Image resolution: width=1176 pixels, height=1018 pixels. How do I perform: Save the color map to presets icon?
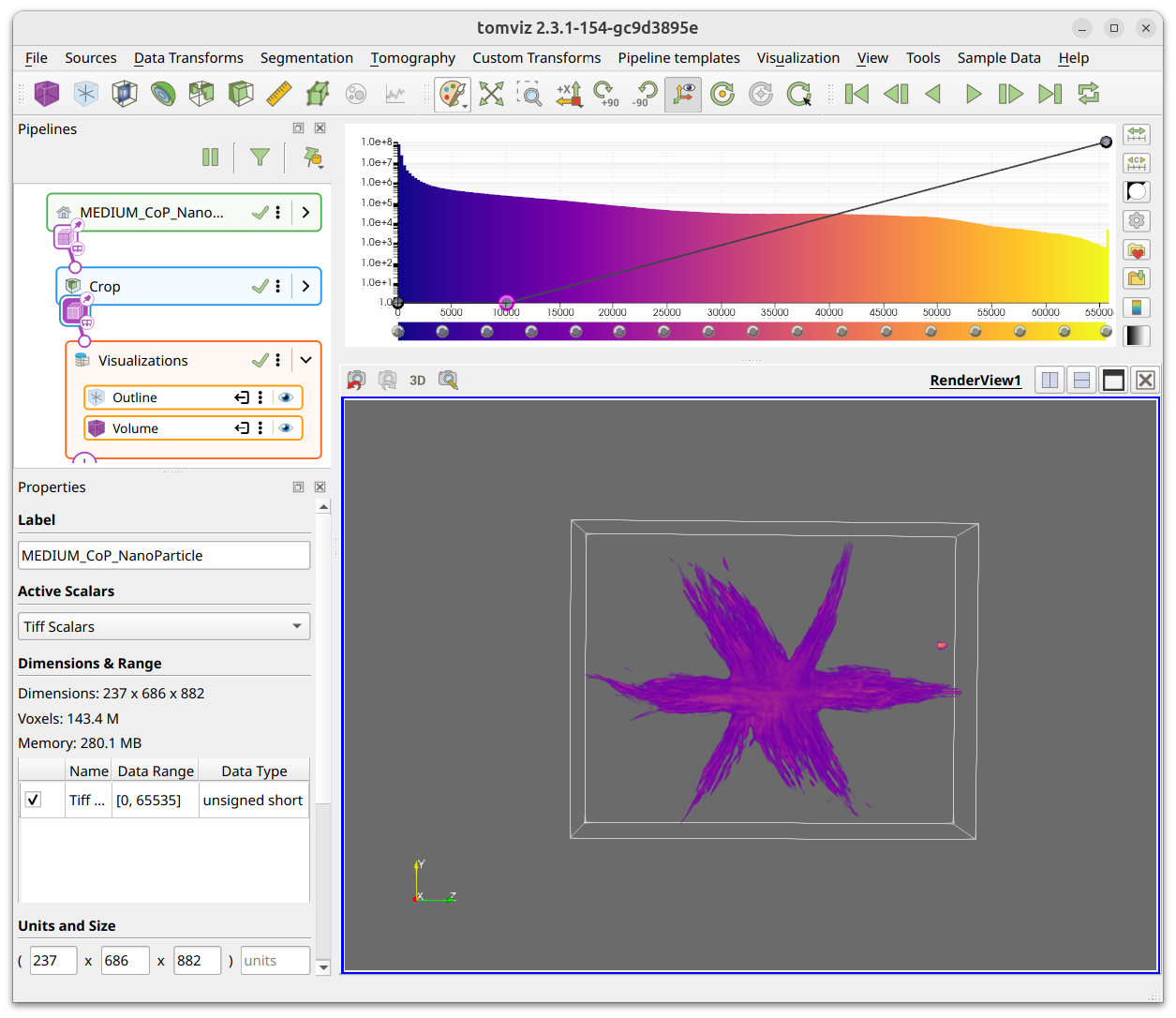click(1137, 278)
